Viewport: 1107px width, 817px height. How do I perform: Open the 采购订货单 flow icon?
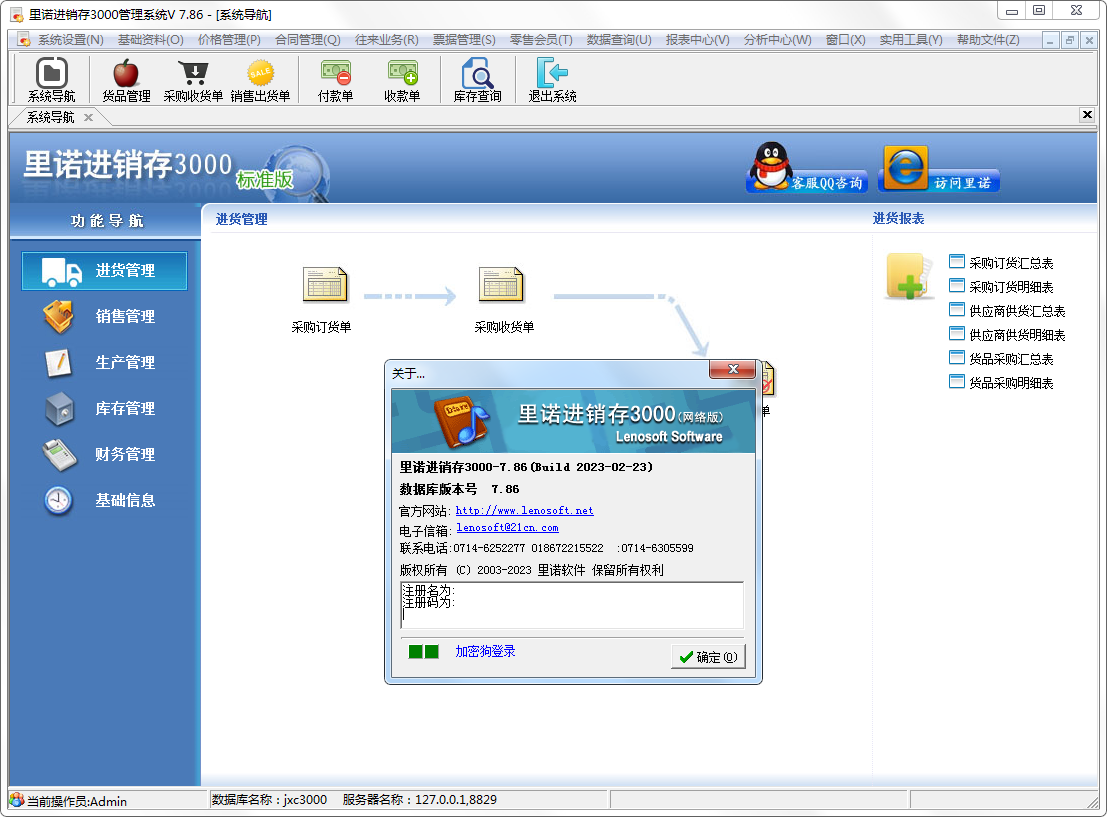(x=325, y=285)
